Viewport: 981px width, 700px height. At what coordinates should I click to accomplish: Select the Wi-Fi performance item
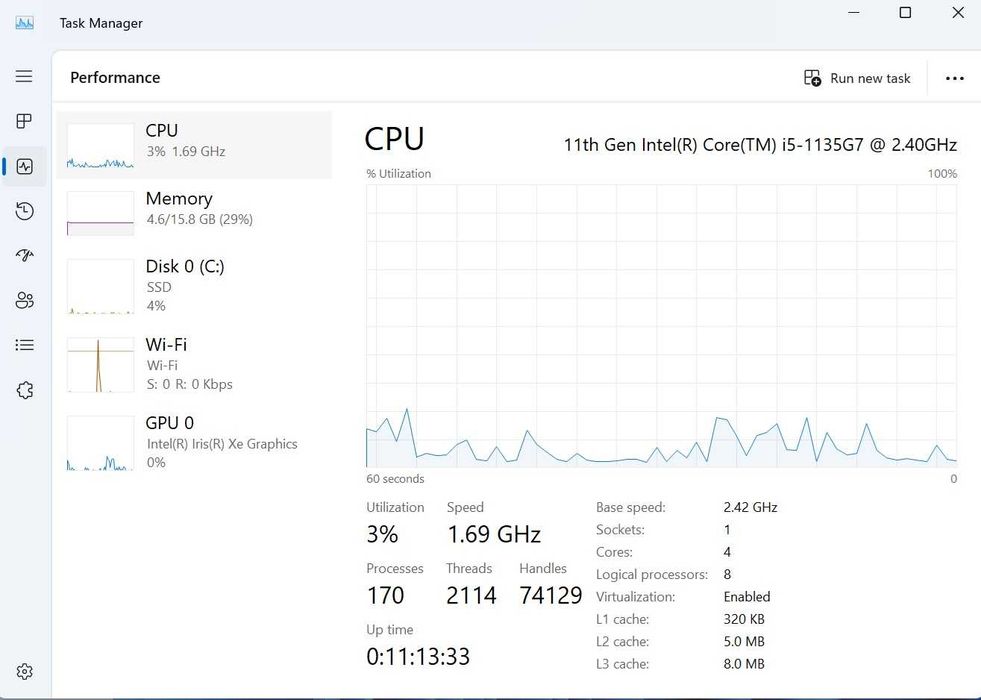click(x=194, y=362)
